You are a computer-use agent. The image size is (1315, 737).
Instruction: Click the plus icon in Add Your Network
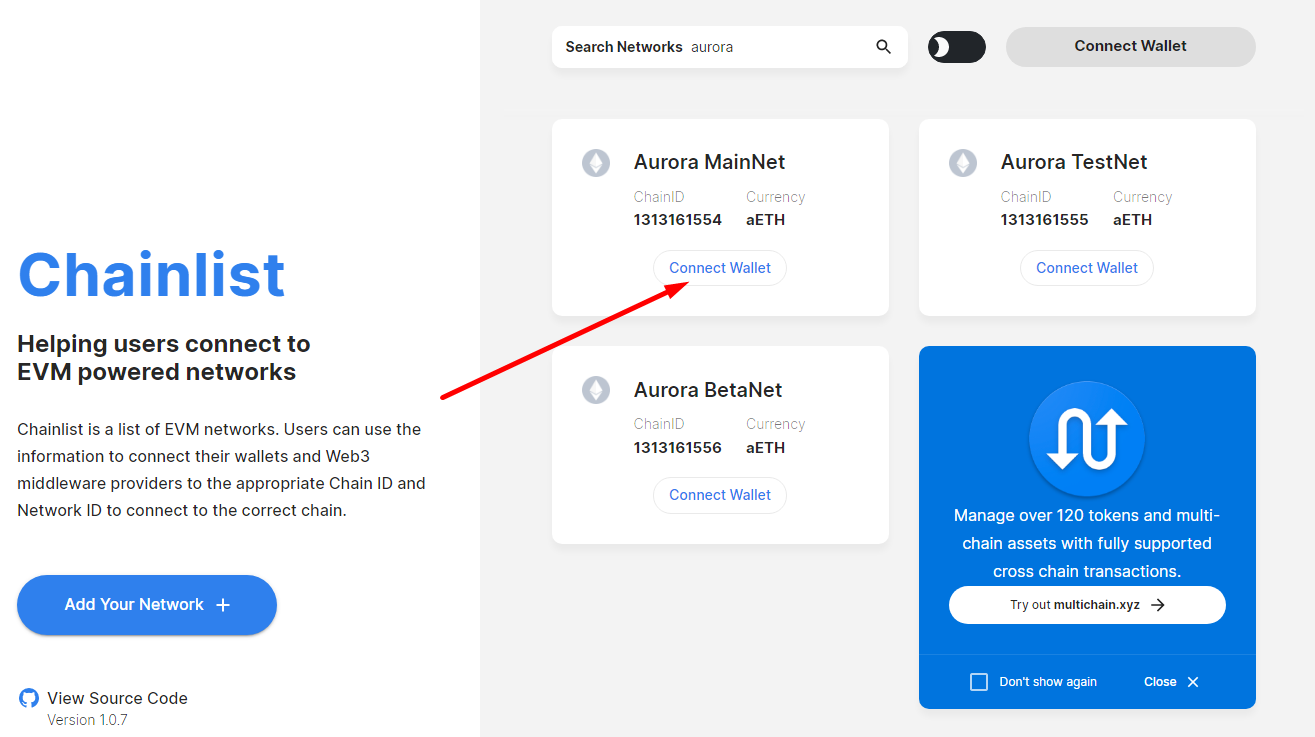[223, 605]
